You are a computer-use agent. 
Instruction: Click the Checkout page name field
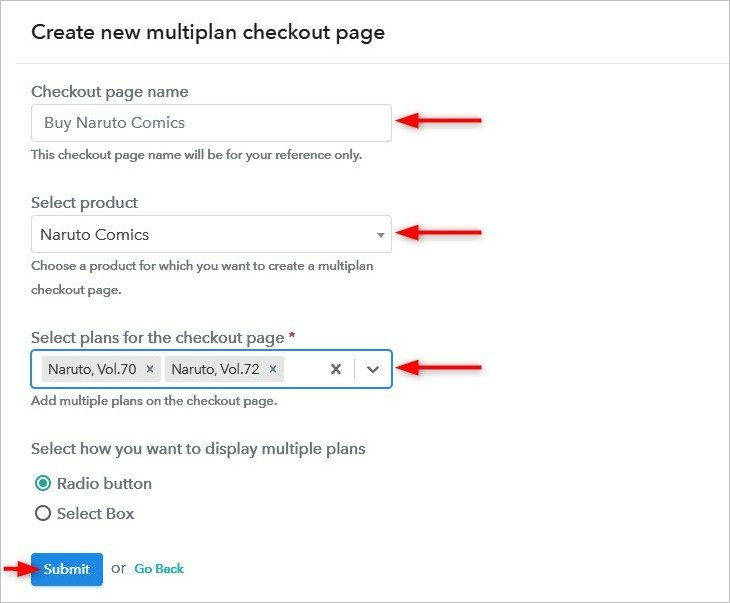(x=211, y=123)
